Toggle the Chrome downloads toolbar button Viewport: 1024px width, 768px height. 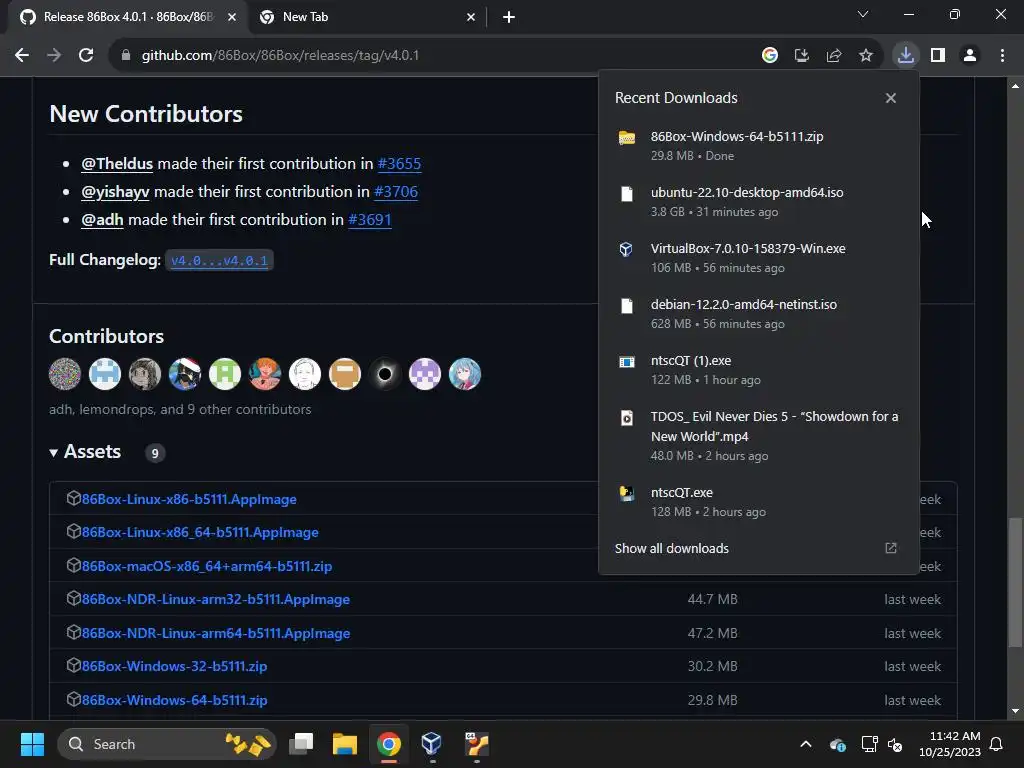(906, 55)
